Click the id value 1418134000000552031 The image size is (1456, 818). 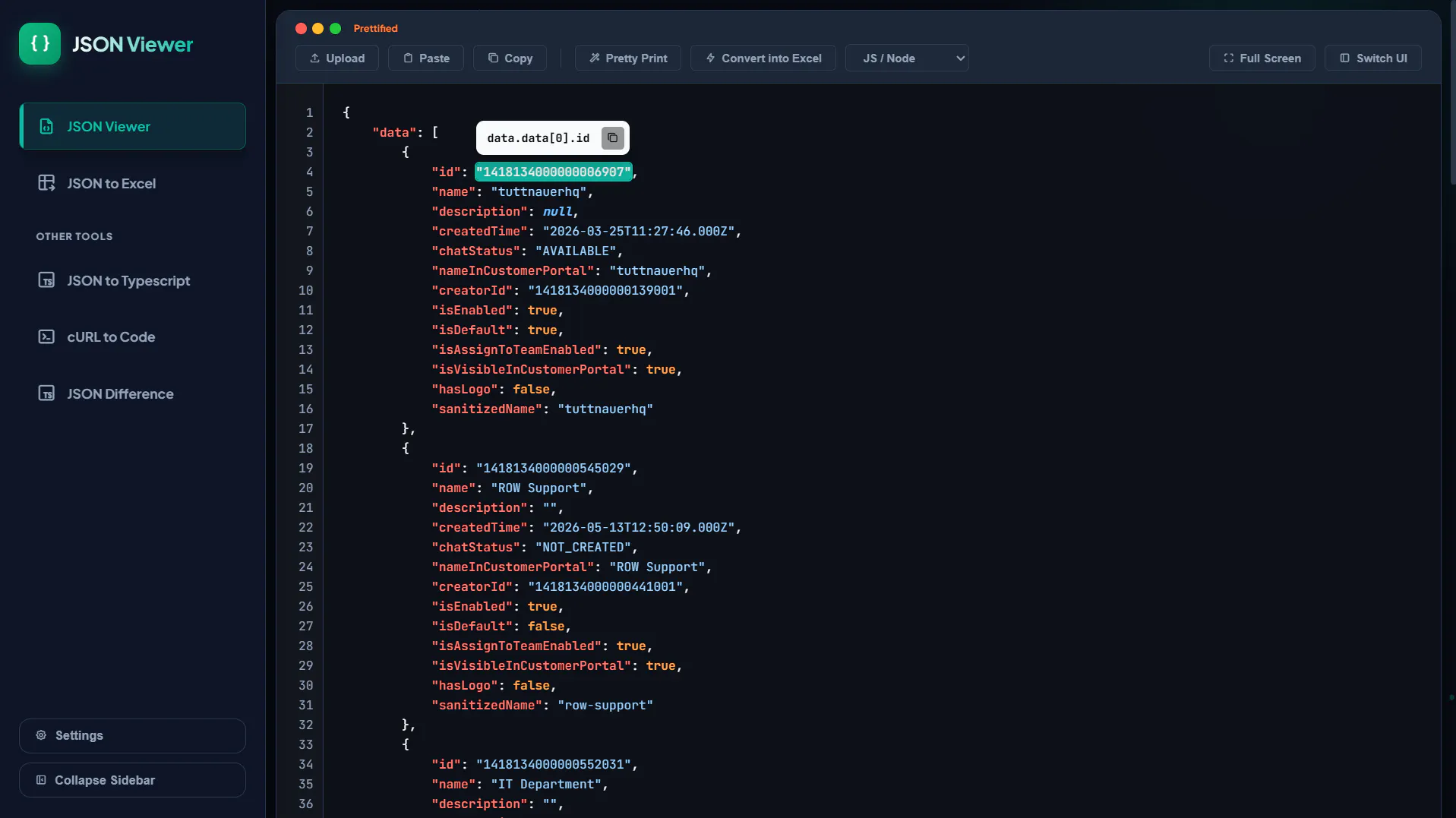point(554,764)
